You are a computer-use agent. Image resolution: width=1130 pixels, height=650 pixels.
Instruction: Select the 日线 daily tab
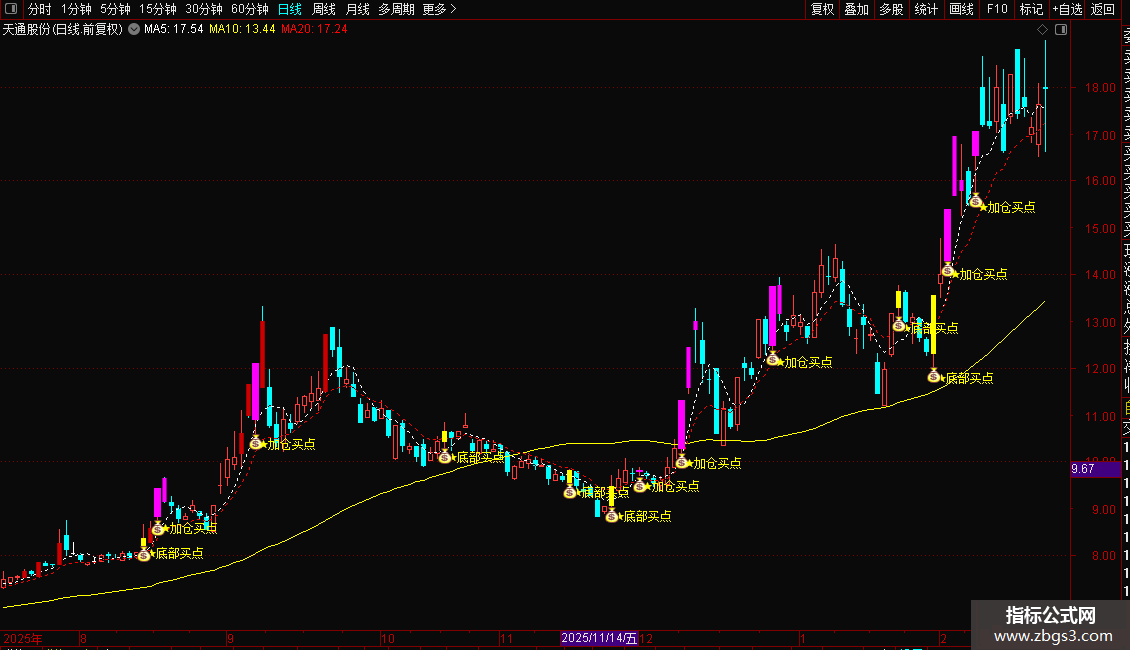(x=290, y=9)
